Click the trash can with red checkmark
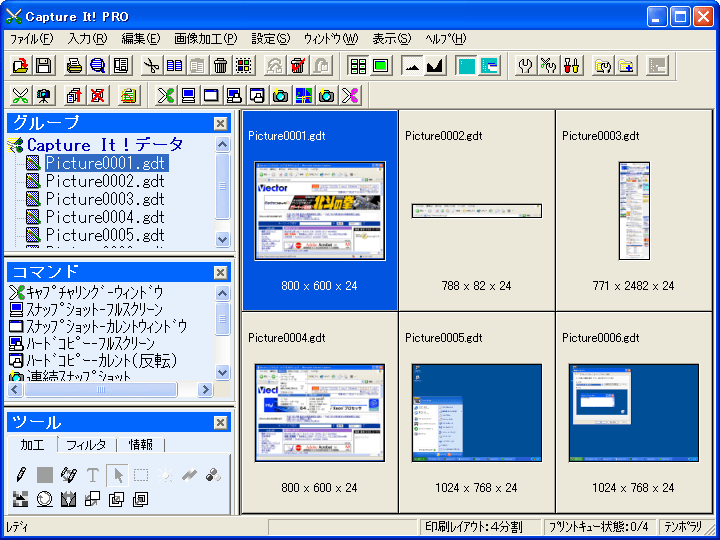 pyautogui.click(x=298, y=66)
